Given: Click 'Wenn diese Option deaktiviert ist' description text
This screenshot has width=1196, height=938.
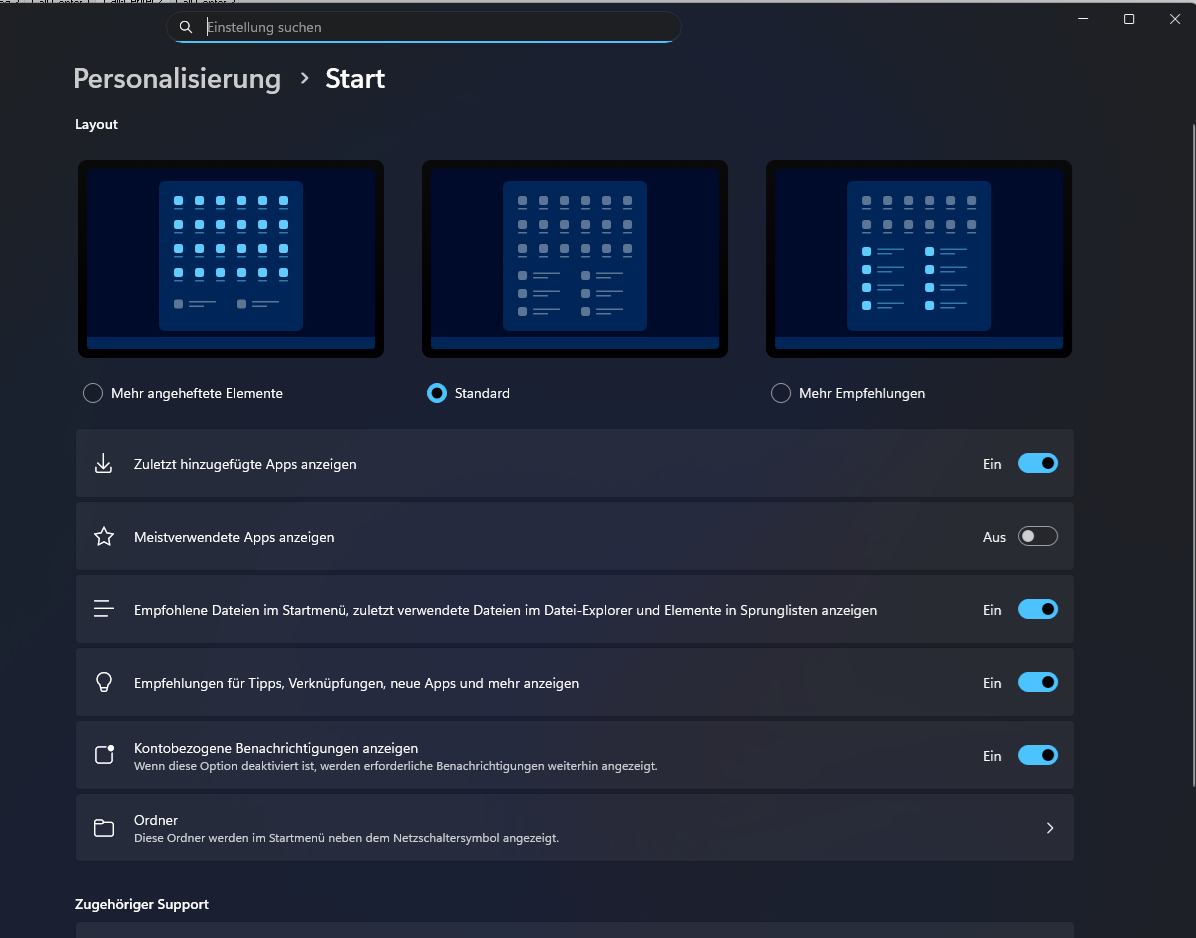Looking at the screenshot, I should [x=396, y=766].
